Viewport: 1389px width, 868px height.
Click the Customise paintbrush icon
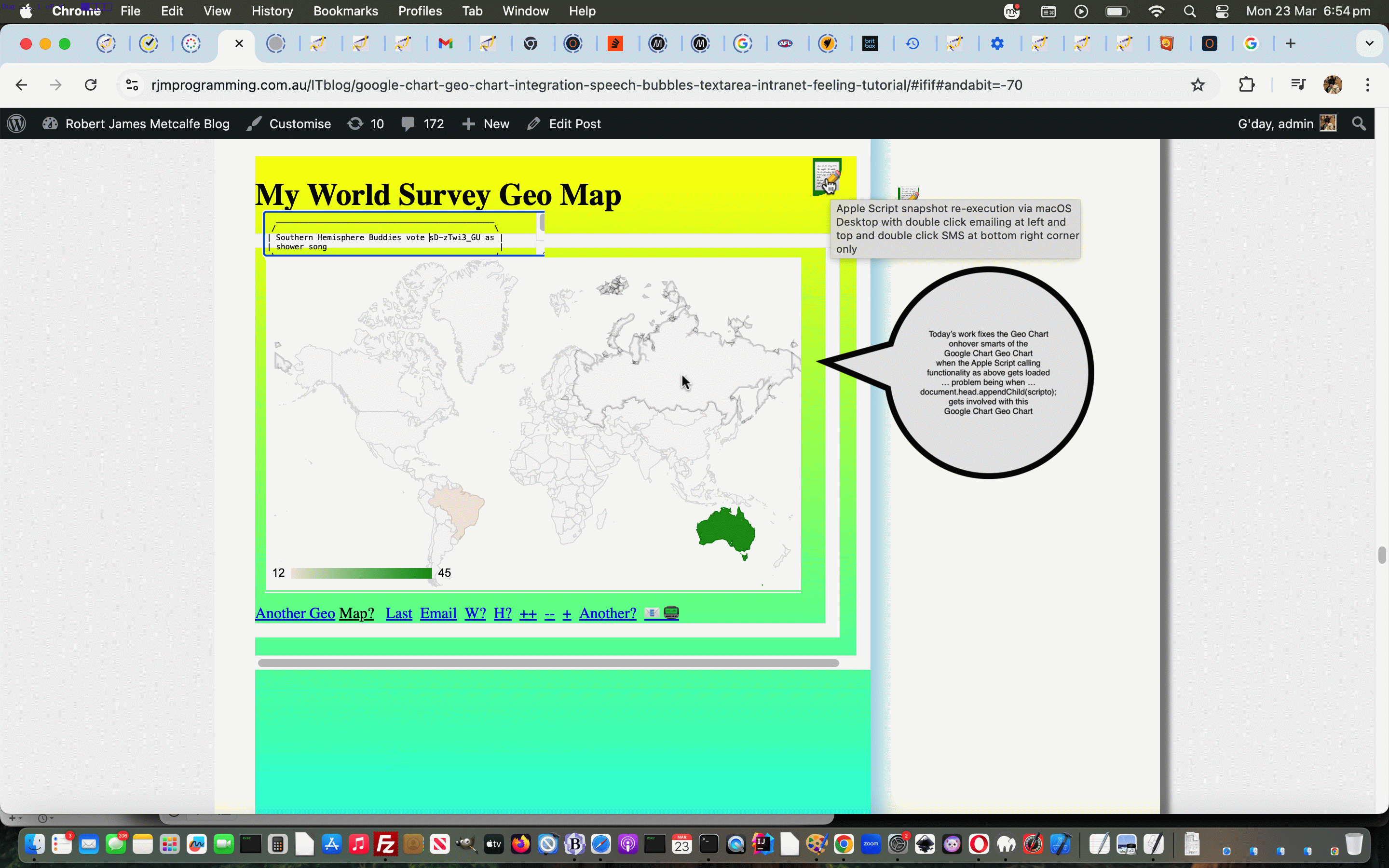254,123
